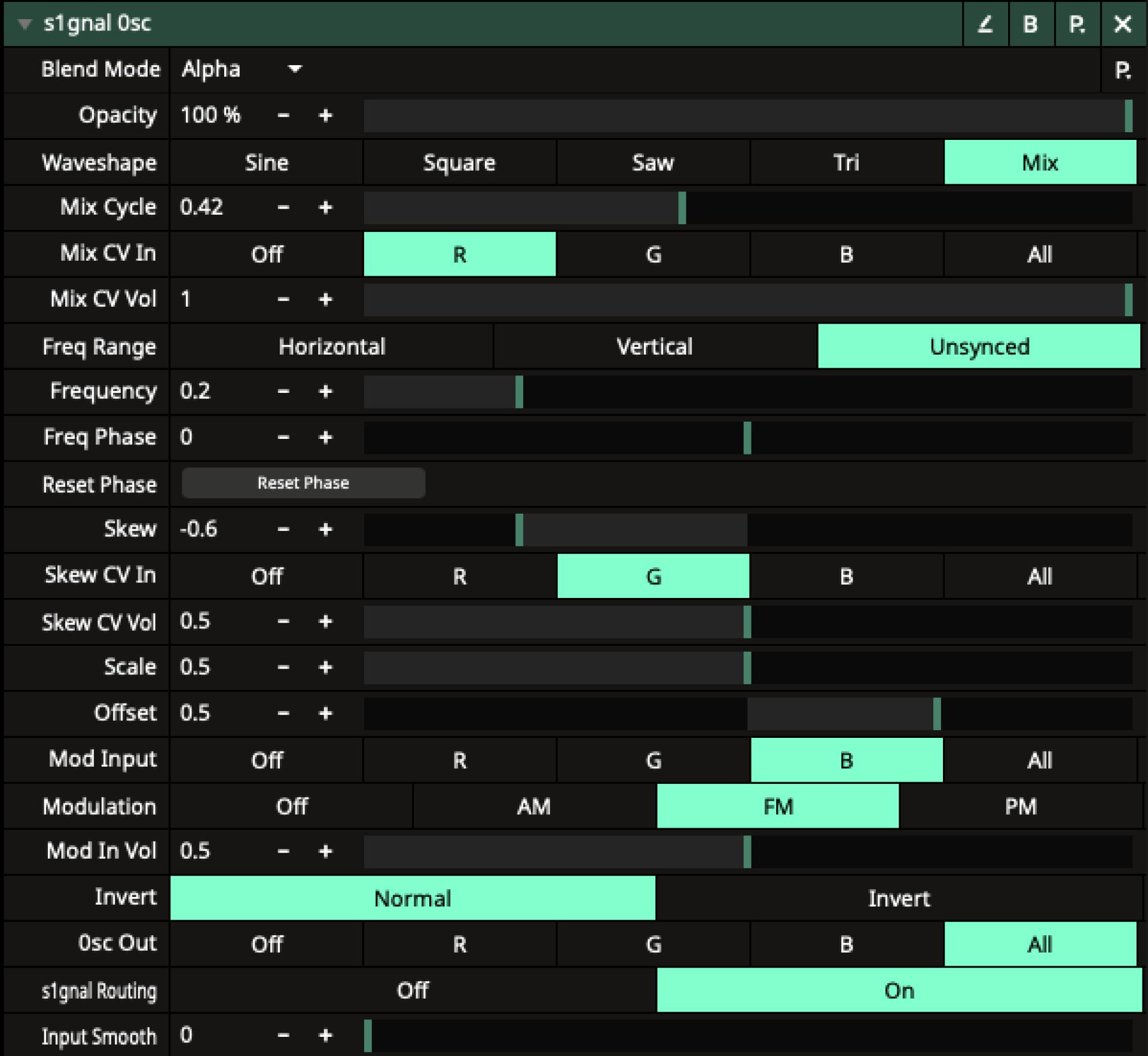Set Osc Out to R channel
The height and width of the screenshot is (1056, 1148).
459,944
